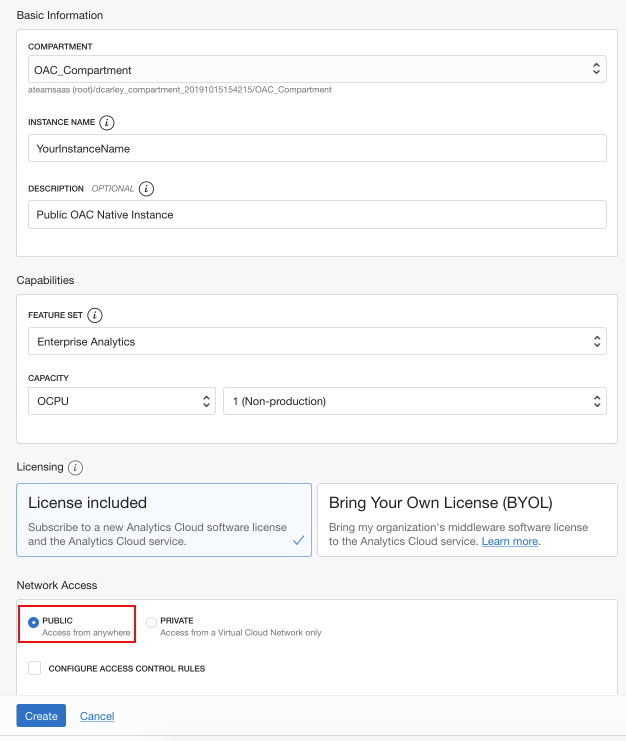The height and width of the screenshot is (741, 626).
Task: Choose Bring Your Own License (BYOL) card
Action: 467,519
